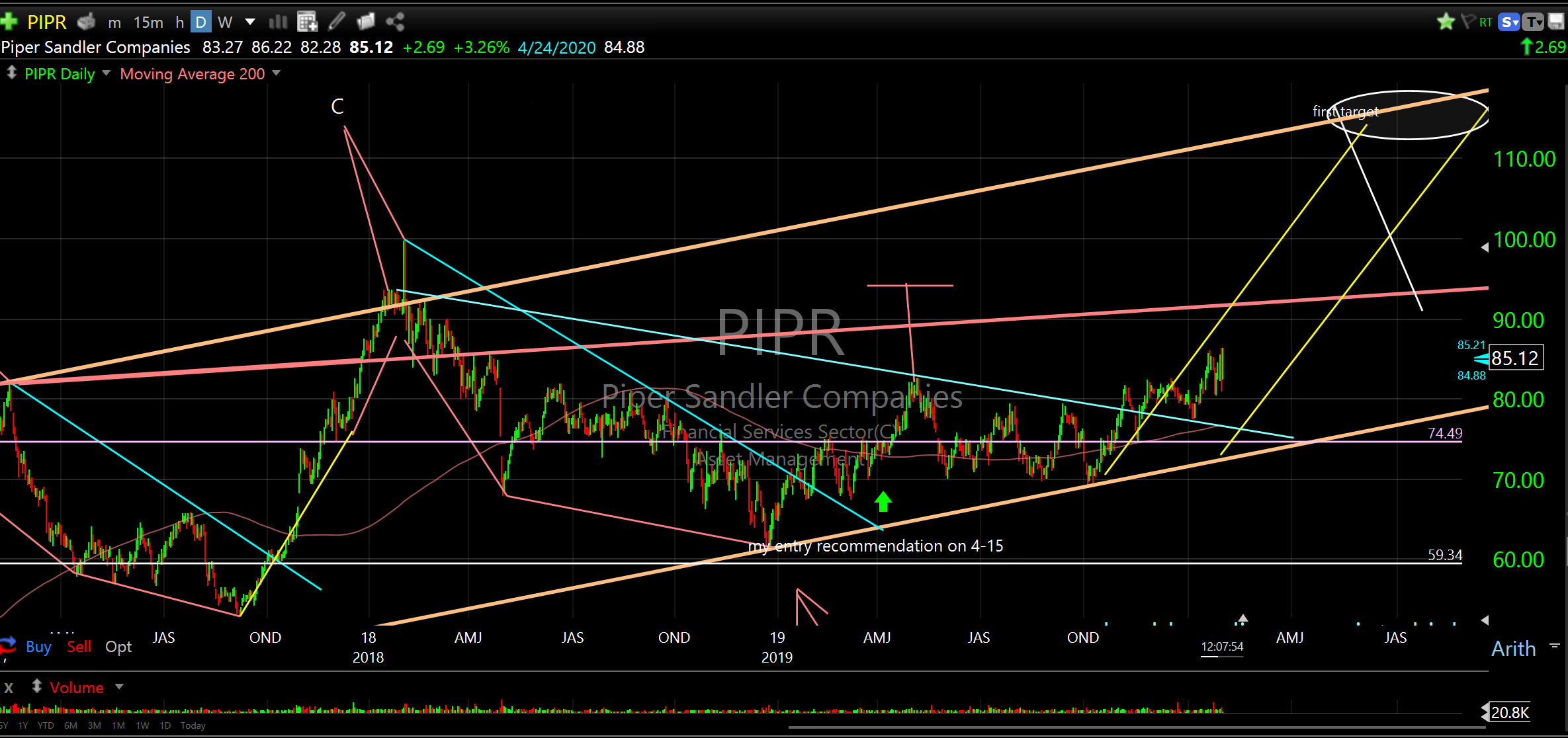
Task: Select the pencil drawing tools icon
Action: pyautogui.click(x=337, y=22)
